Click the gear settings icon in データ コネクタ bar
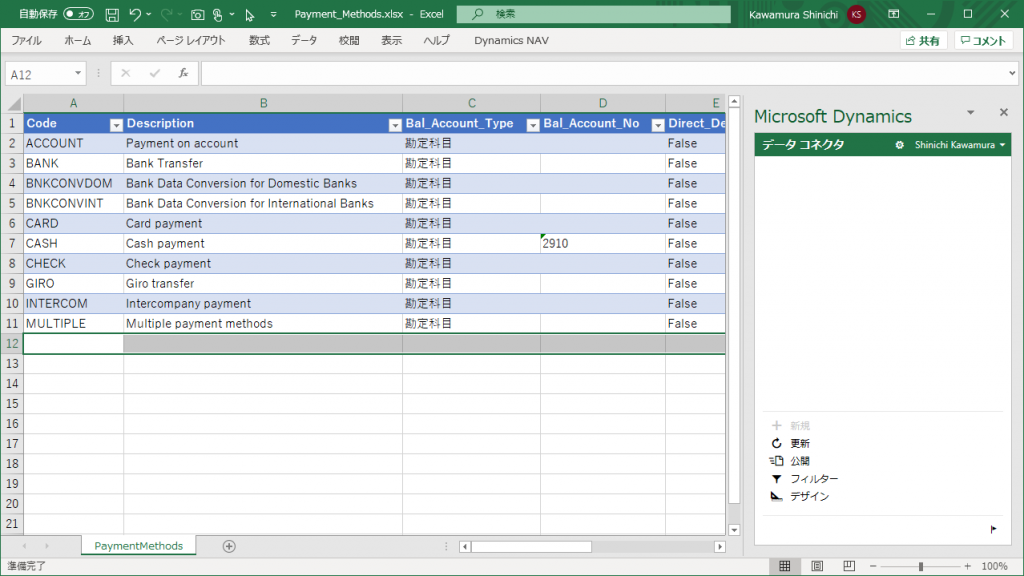The width and height of the screenshot is (1024, 576). coord(899,145)
